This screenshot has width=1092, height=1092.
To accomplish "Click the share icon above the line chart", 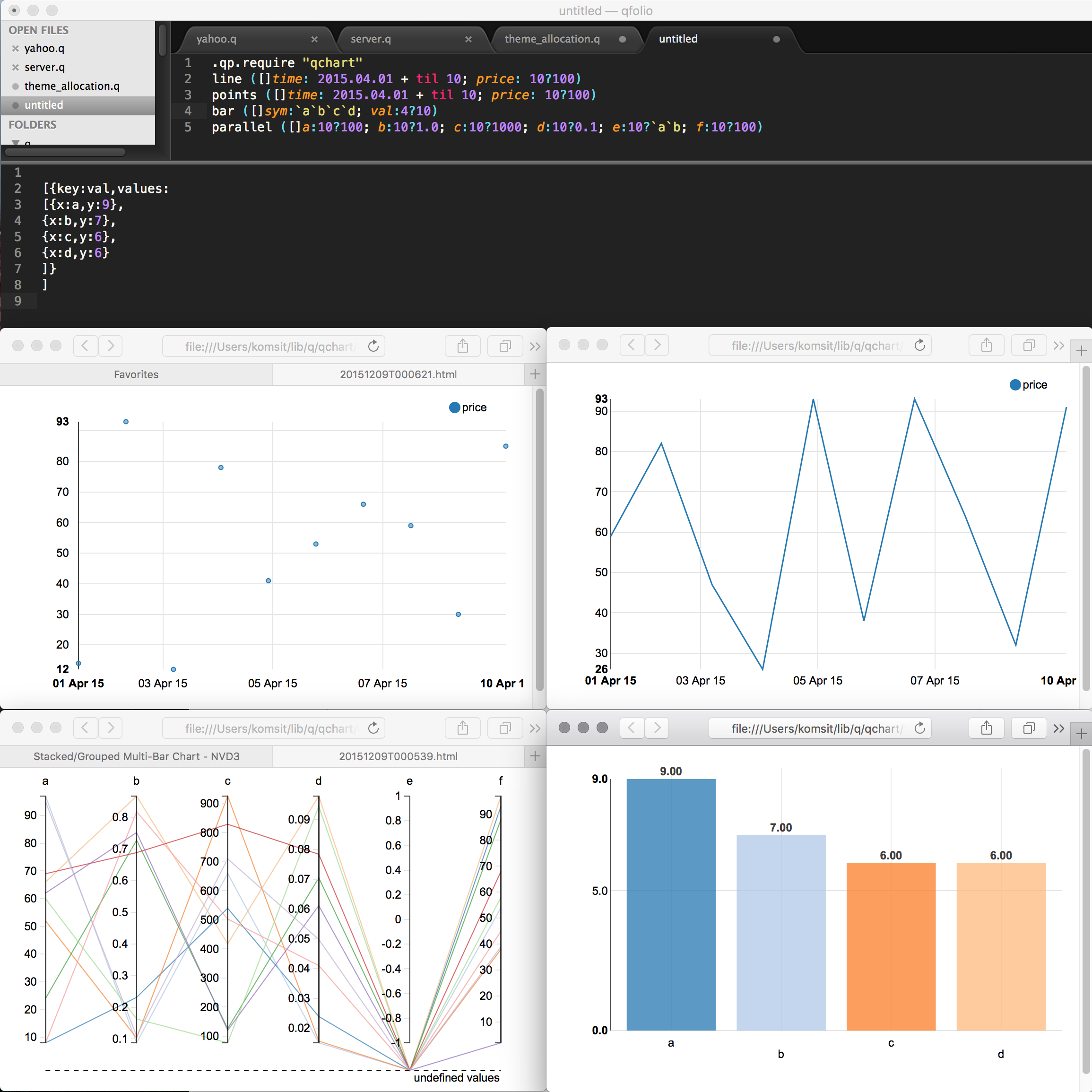I will [986, 345].
